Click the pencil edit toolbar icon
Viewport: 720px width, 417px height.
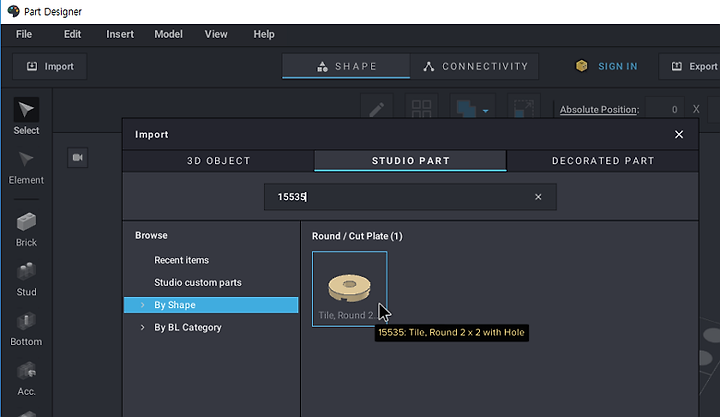click(377, 109)
